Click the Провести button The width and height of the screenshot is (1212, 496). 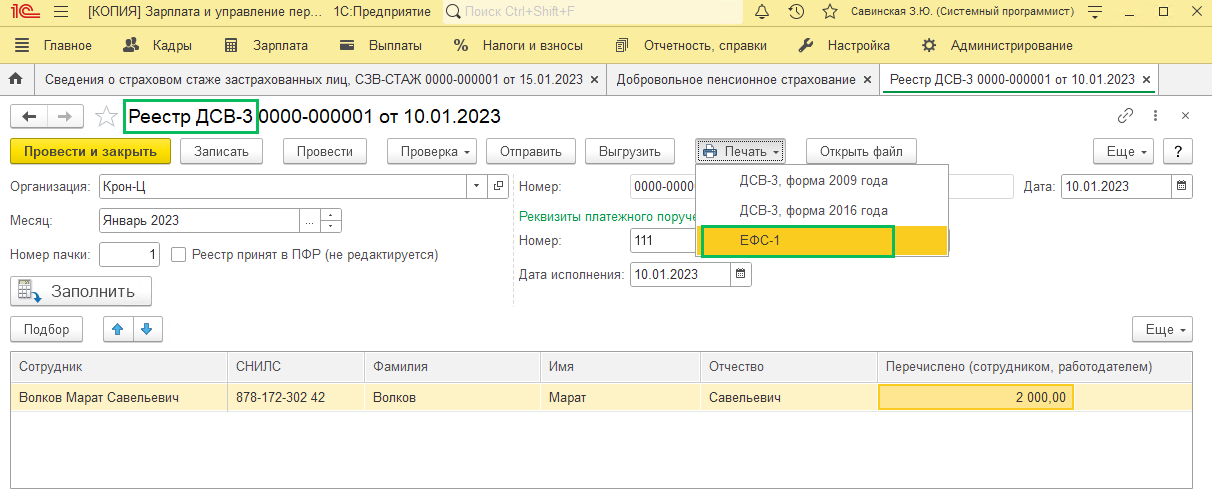point(325,152)
